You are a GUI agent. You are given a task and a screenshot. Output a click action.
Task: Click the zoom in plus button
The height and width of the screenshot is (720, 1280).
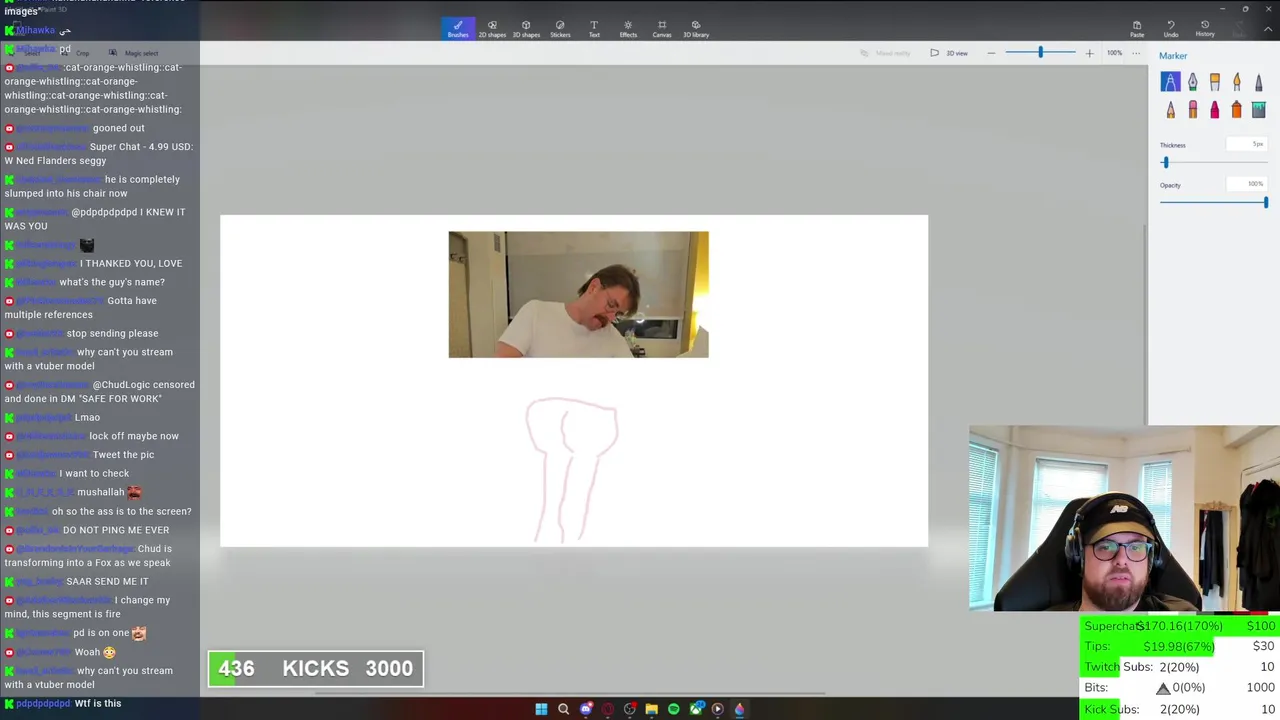pos(1089,53)
